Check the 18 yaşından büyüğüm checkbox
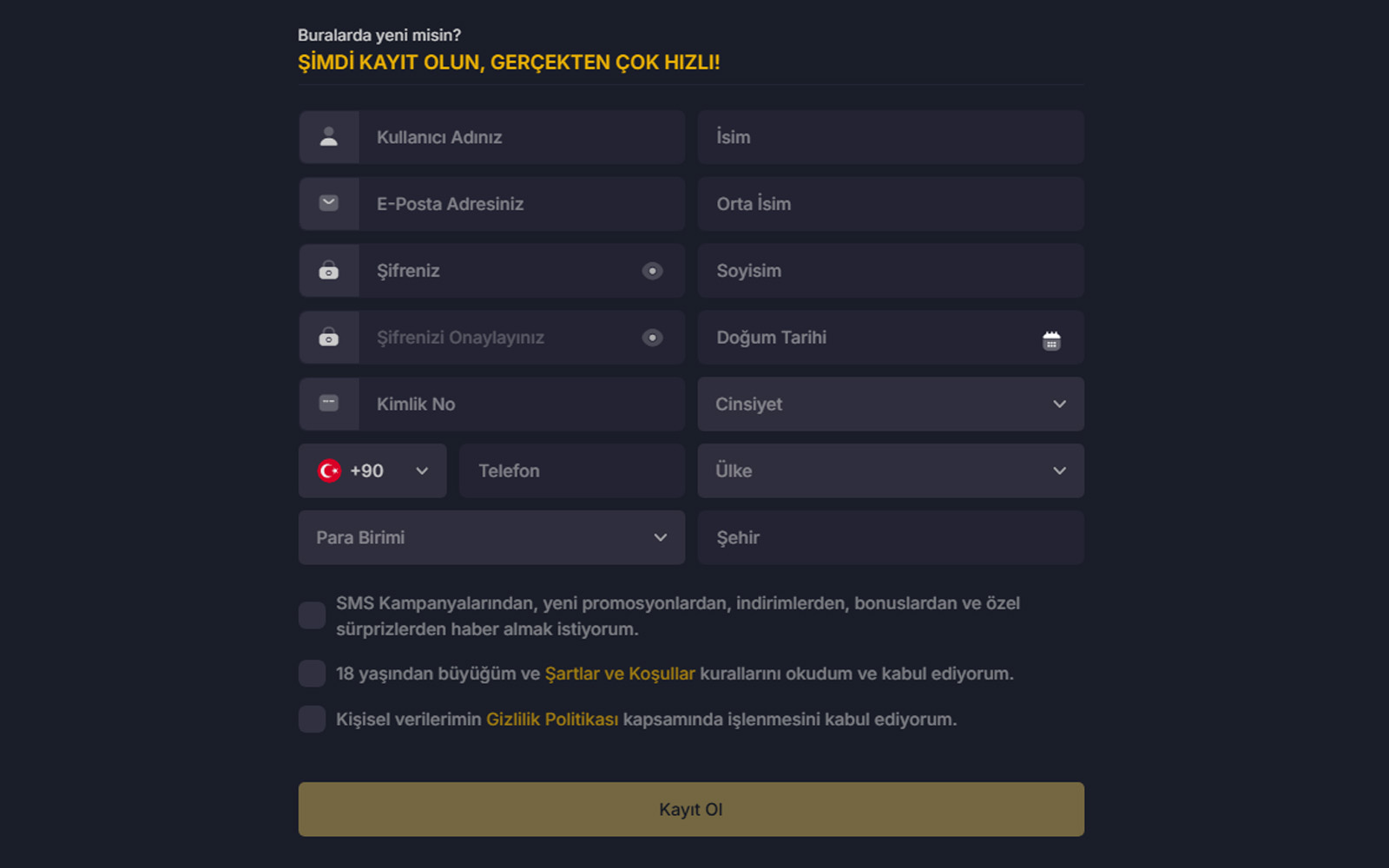The height and width of the screenshot is (868, 1389). coord(313,674)
